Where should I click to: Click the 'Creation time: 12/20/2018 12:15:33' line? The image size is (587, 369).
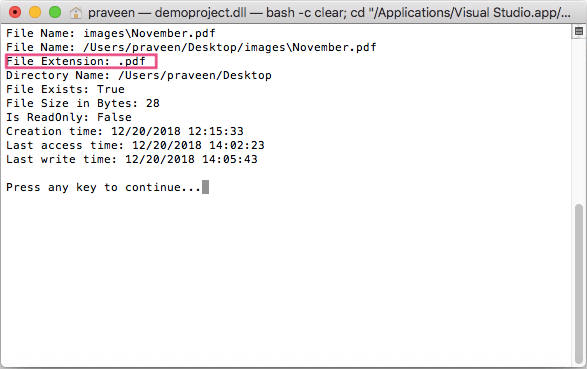(x=125, y=131)
